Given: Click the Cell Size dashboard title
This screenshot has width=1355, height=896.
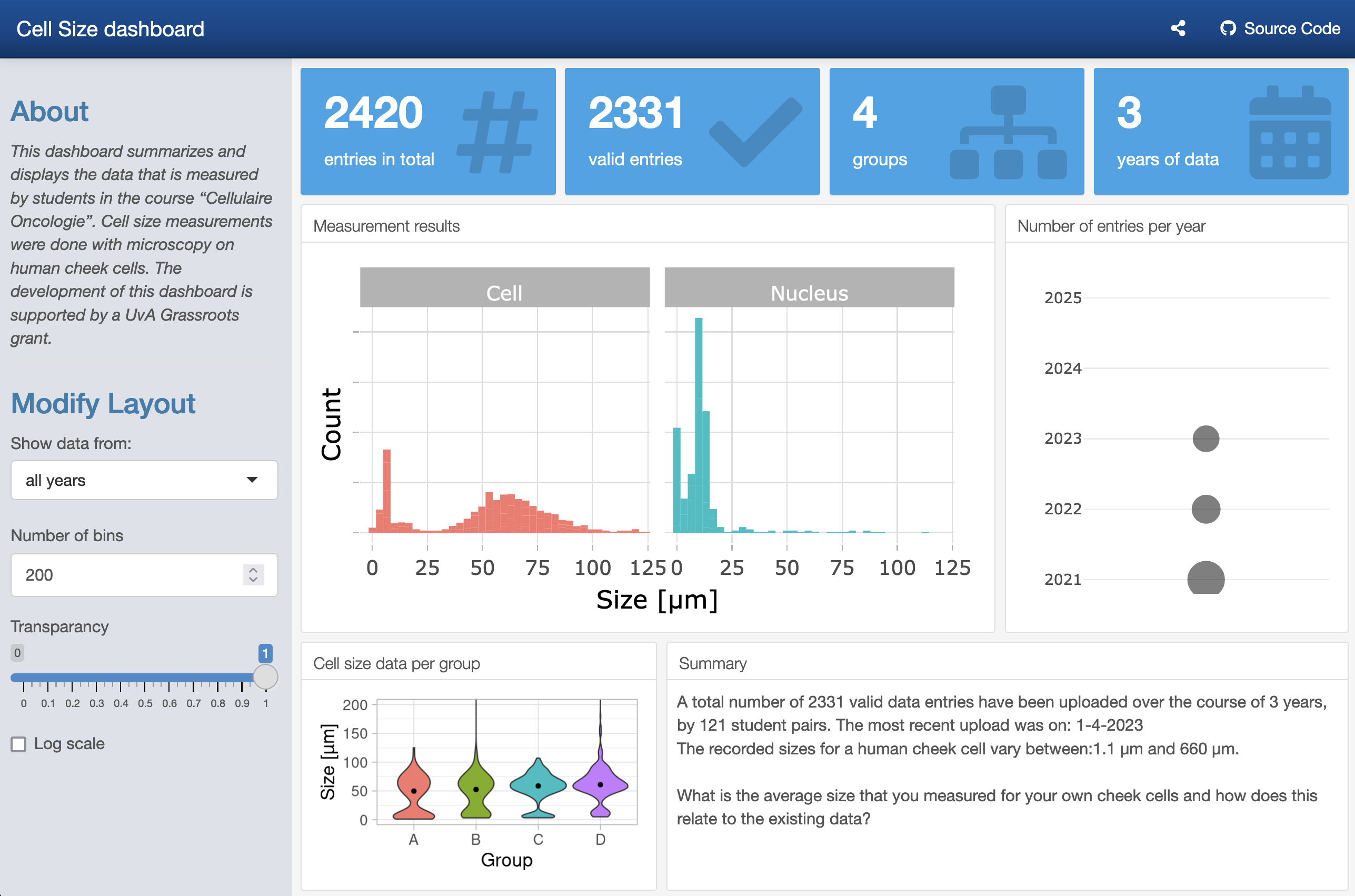Looking at the screenshot, I should click(110, 28).
